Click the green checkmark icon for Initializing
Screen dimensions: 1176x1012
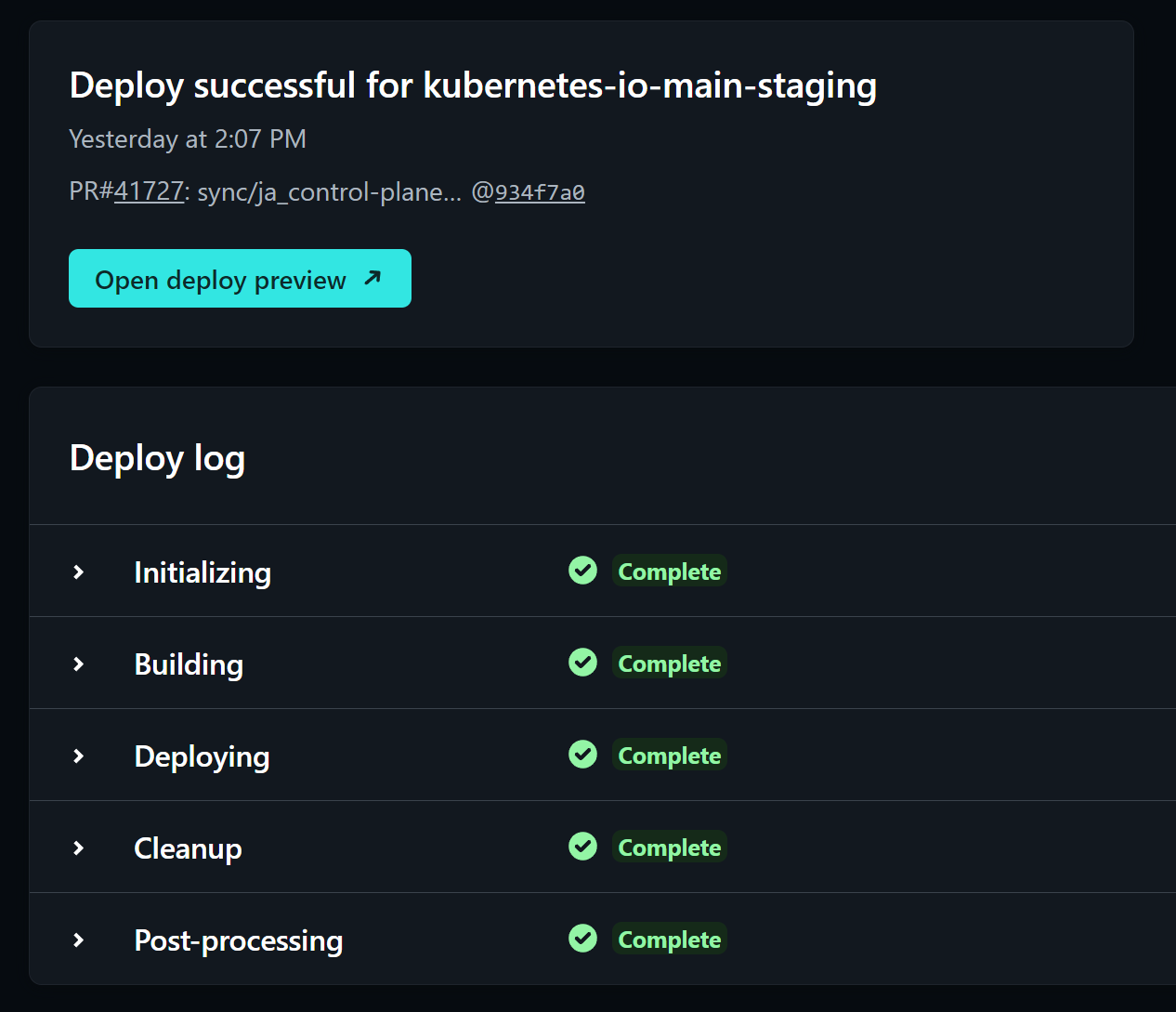(x=582, y=571)
